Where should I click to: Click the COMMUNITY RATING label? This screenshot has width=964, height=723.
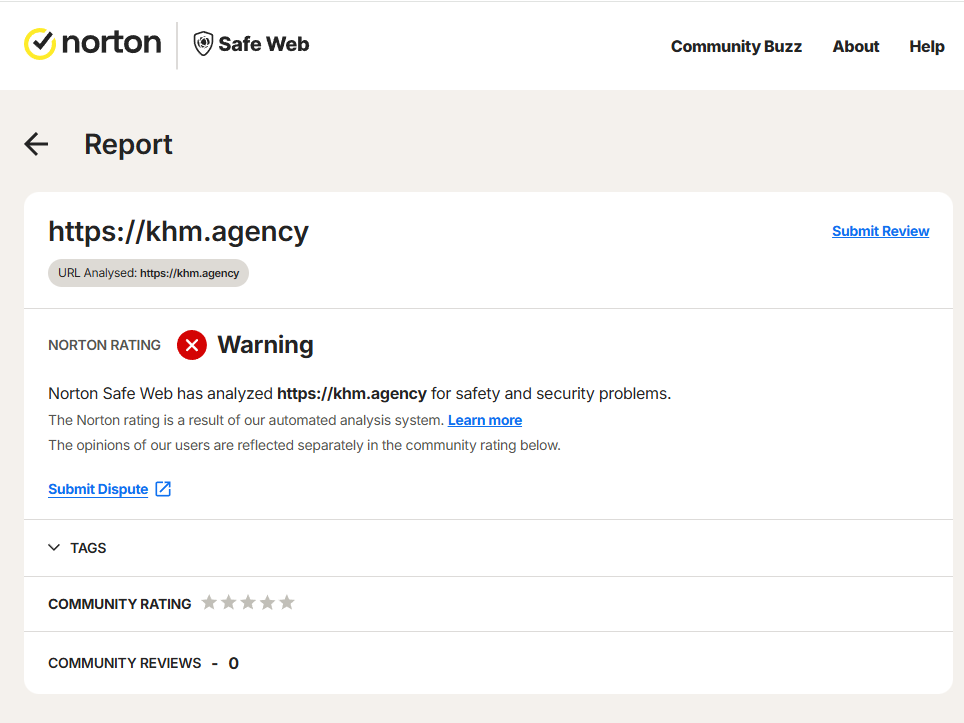coord(120,604)
